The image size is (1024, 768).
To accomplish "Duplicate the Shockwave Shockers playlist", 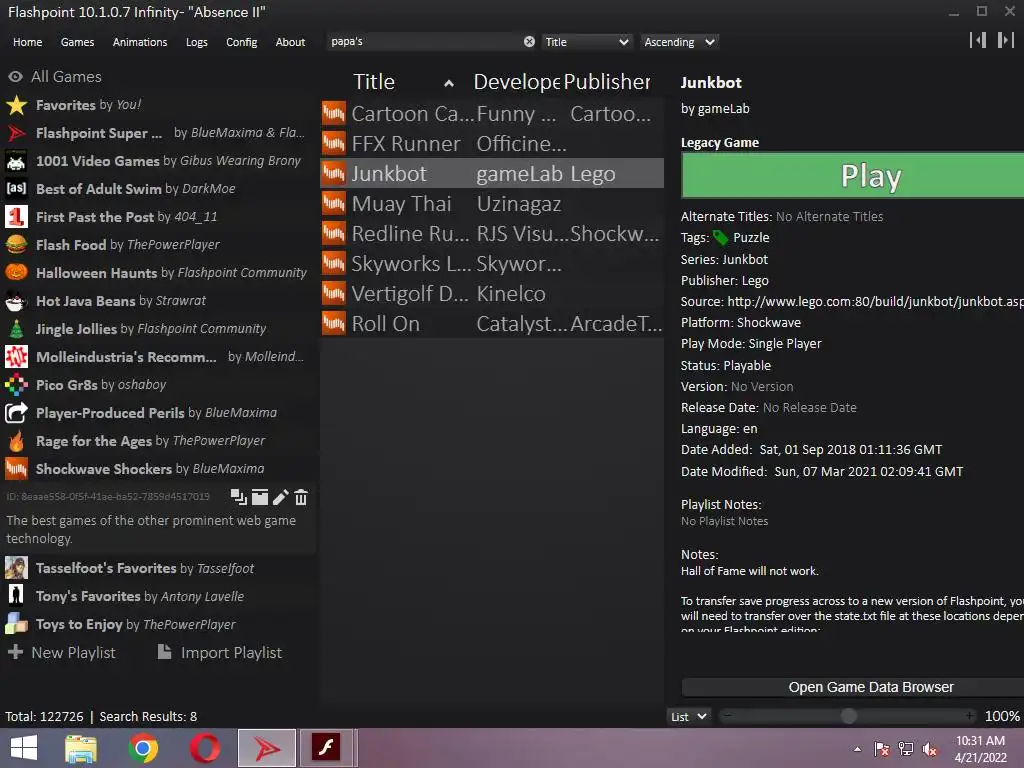I will click(x=238, y=498).
